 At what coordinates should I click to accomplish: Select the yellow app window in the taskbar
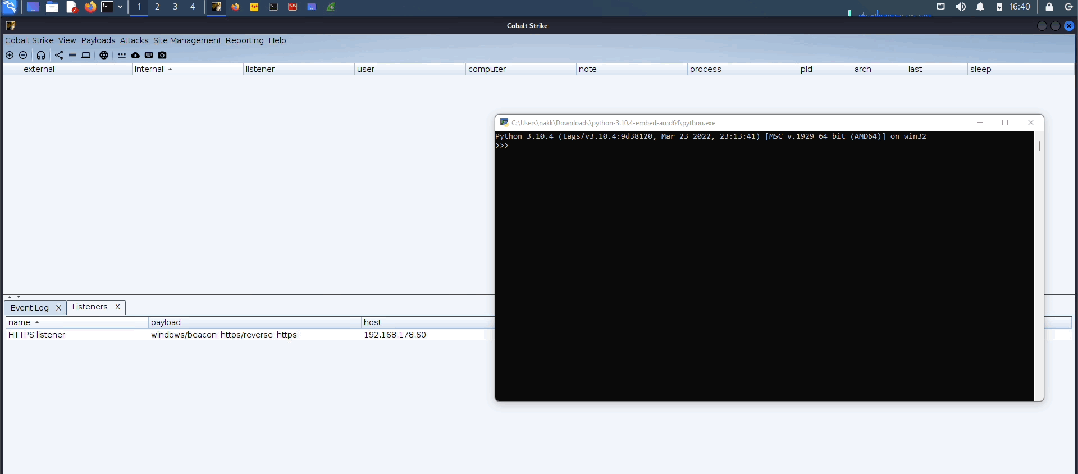pos(254,7)
